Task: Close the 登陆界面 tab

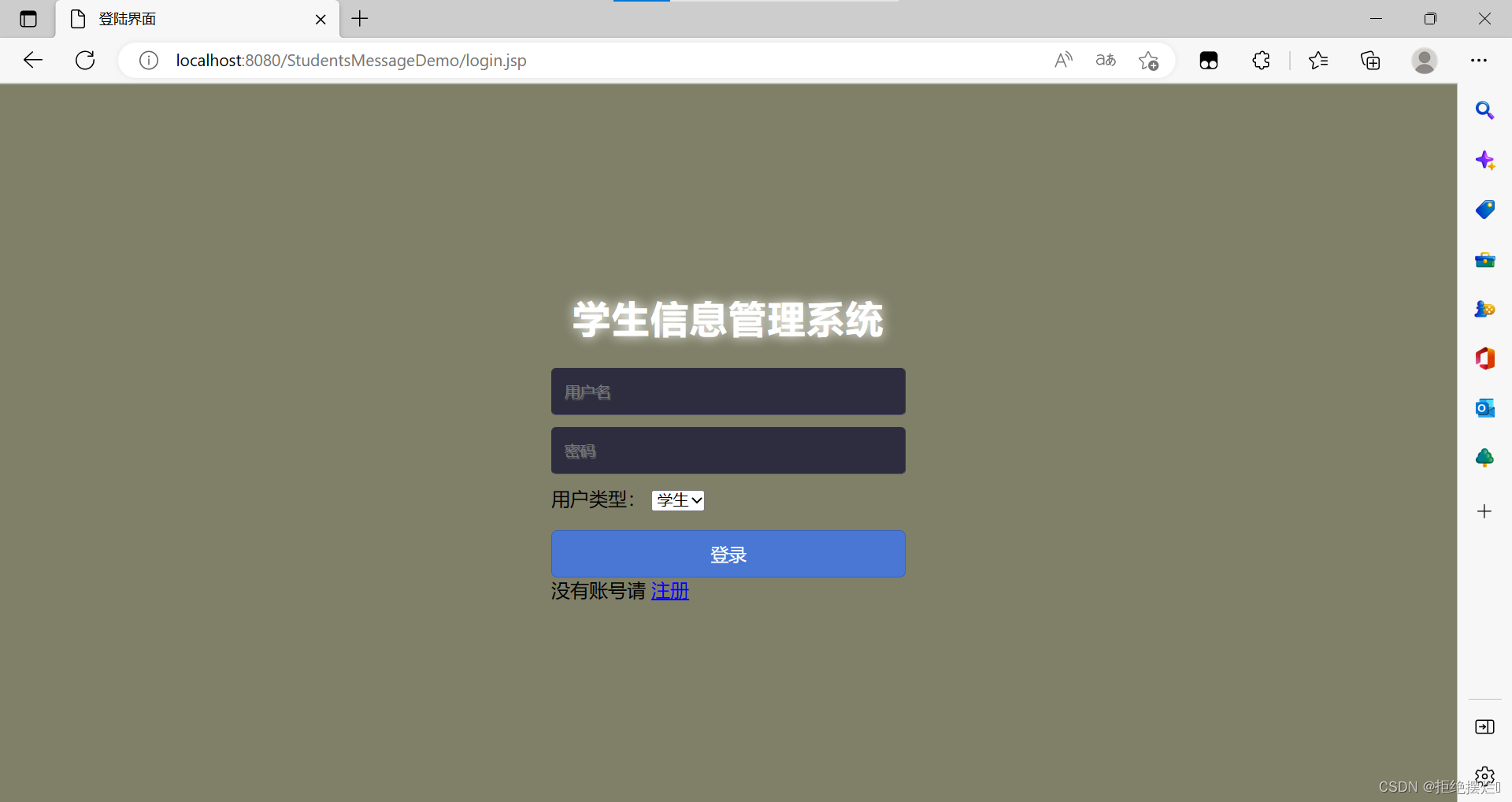Action: pos(321,19)
